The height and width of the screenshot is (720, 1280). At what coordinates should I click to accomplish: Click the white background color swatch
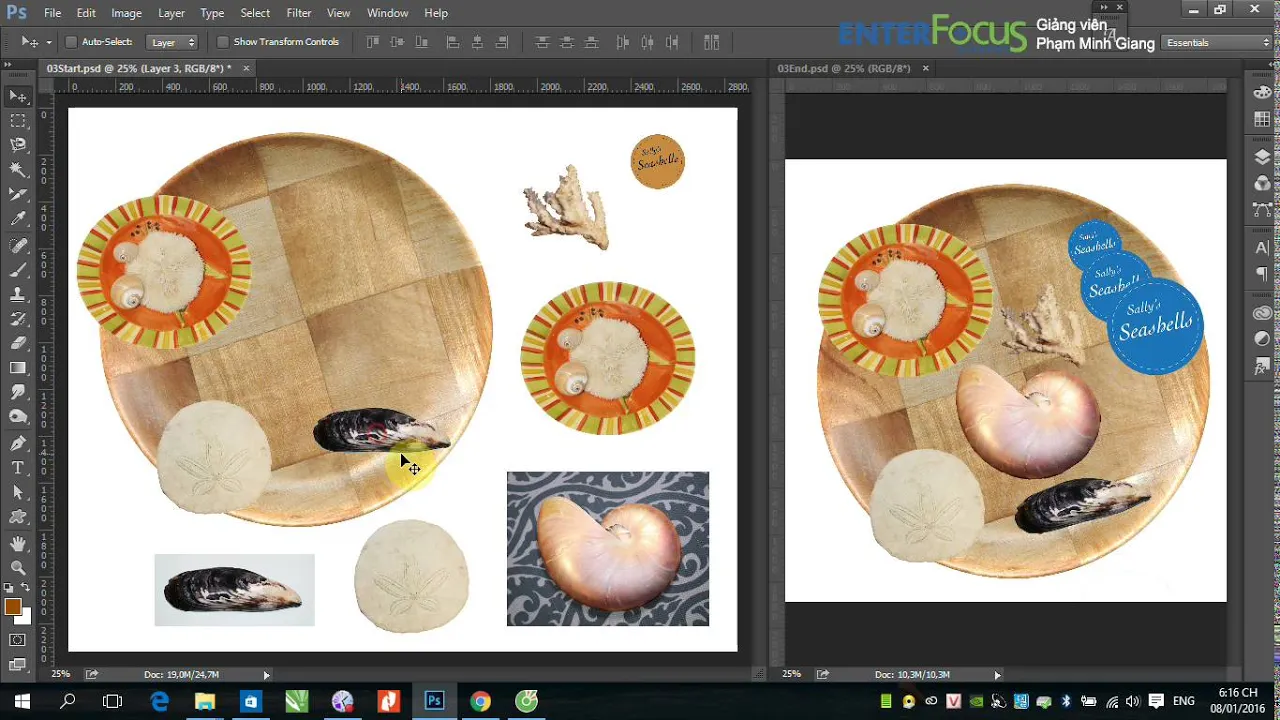(x=25, y=618)
